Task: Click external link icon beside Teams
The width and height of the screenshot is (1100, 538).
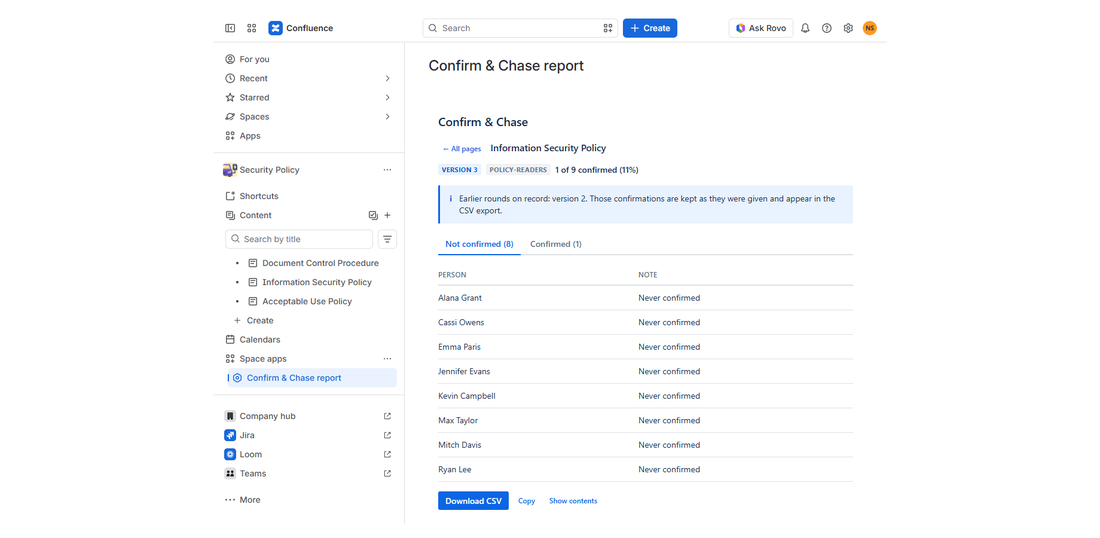Action: [x=387, y=473]
